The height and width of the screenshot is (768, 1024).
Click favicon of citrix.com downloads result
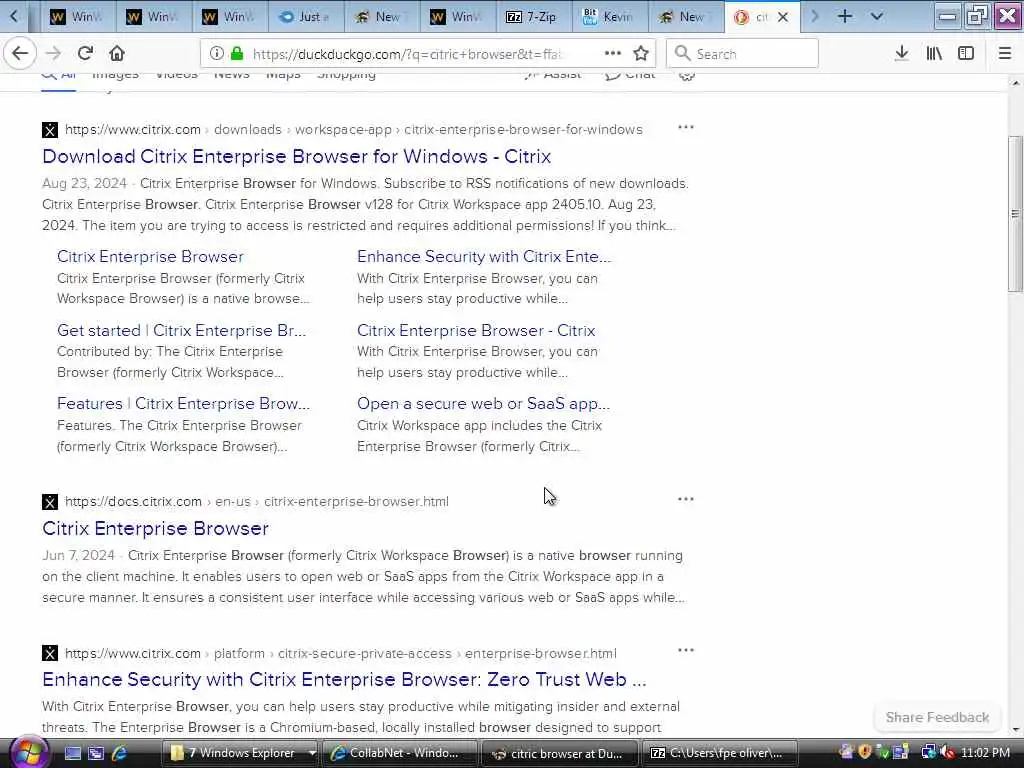(50, 130)
